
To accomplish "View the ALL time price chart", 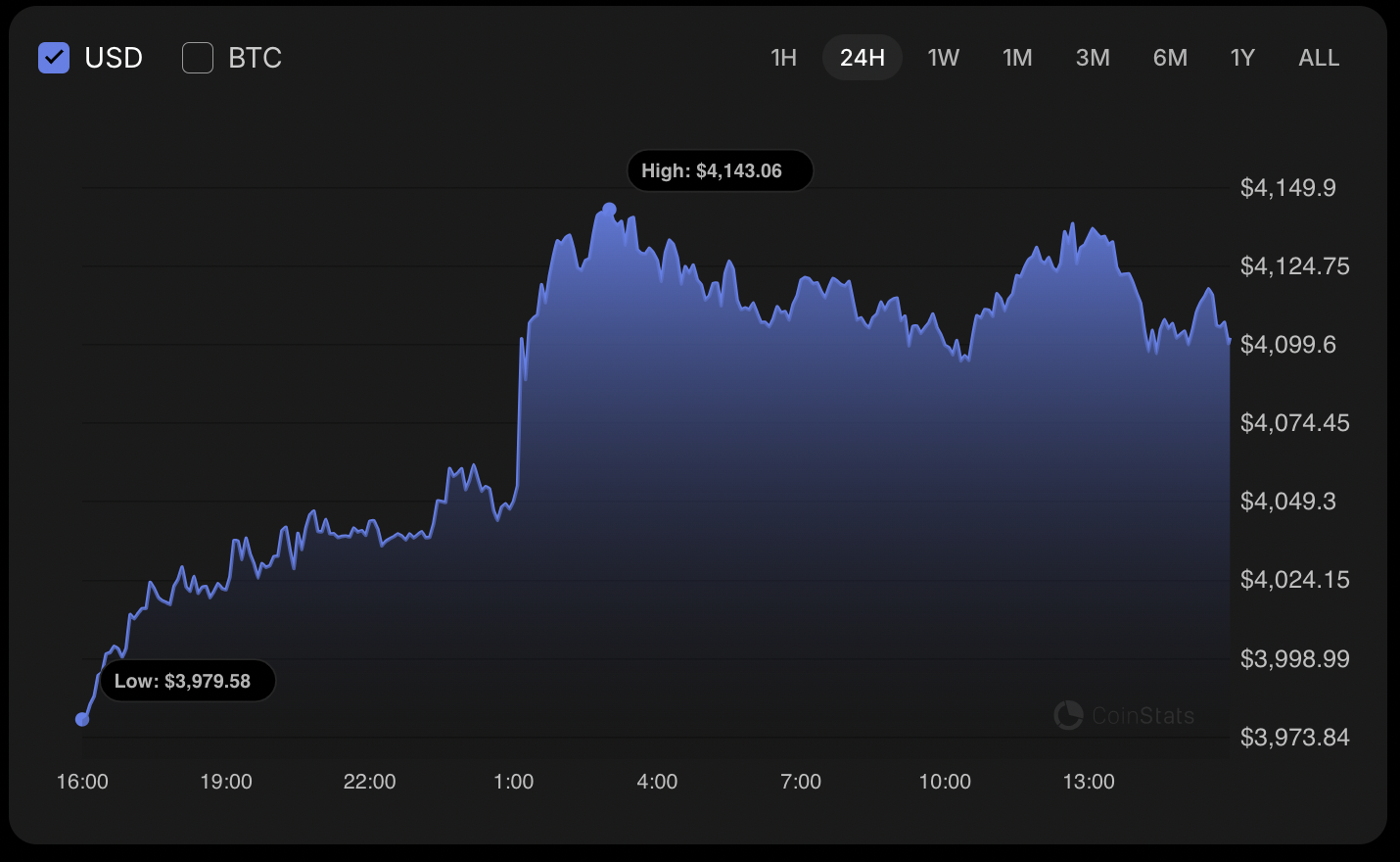I will 1319,58.
